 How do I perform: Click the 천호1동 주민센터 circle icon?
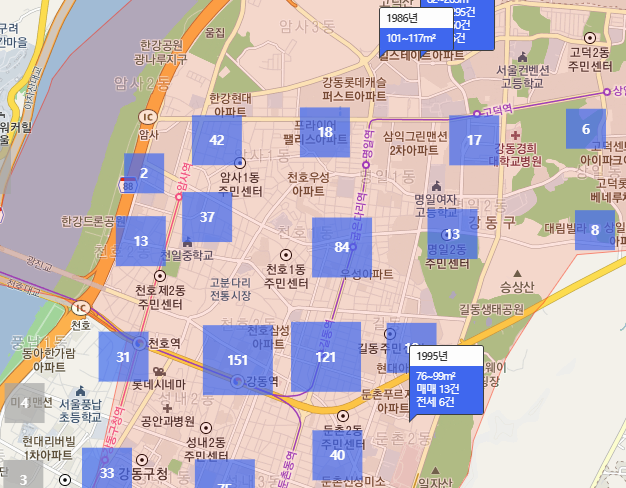pos(285,255)
